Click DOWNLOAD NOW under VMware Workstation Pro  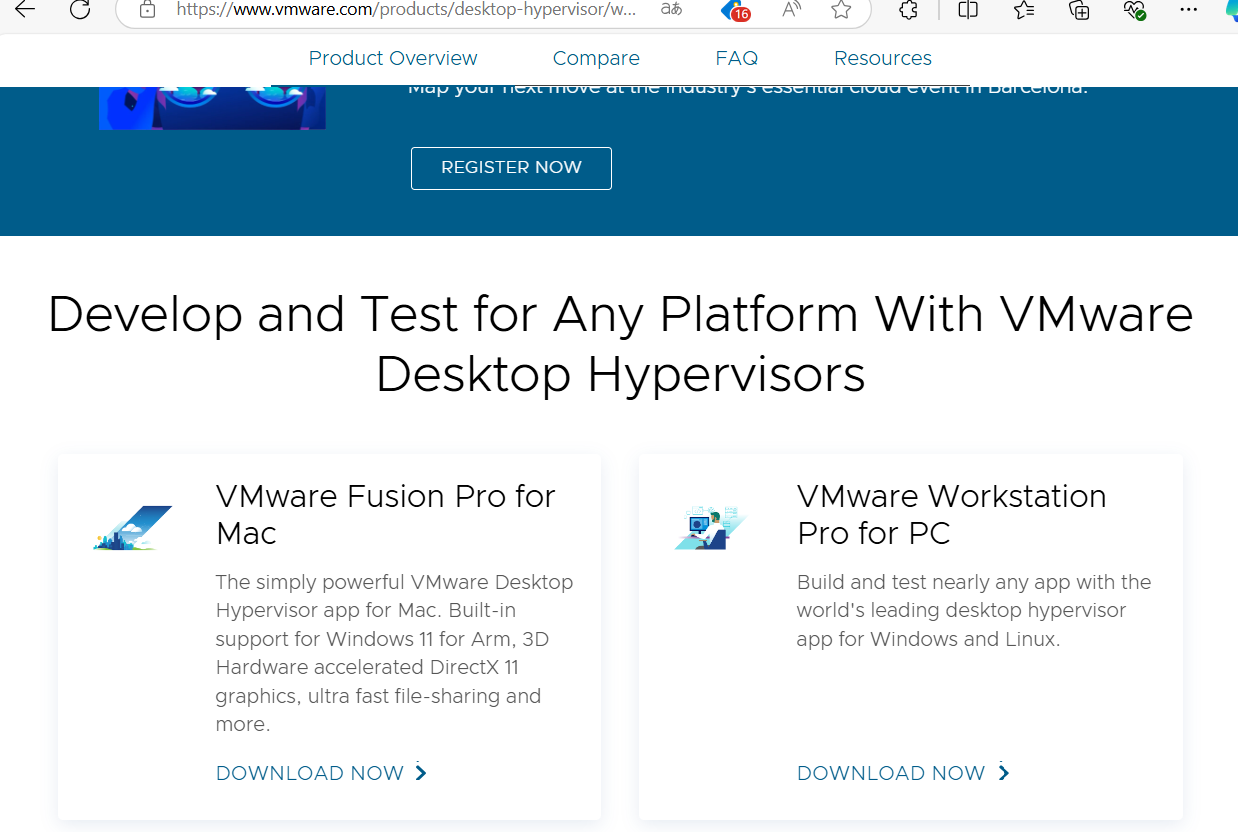pos(903,773)
